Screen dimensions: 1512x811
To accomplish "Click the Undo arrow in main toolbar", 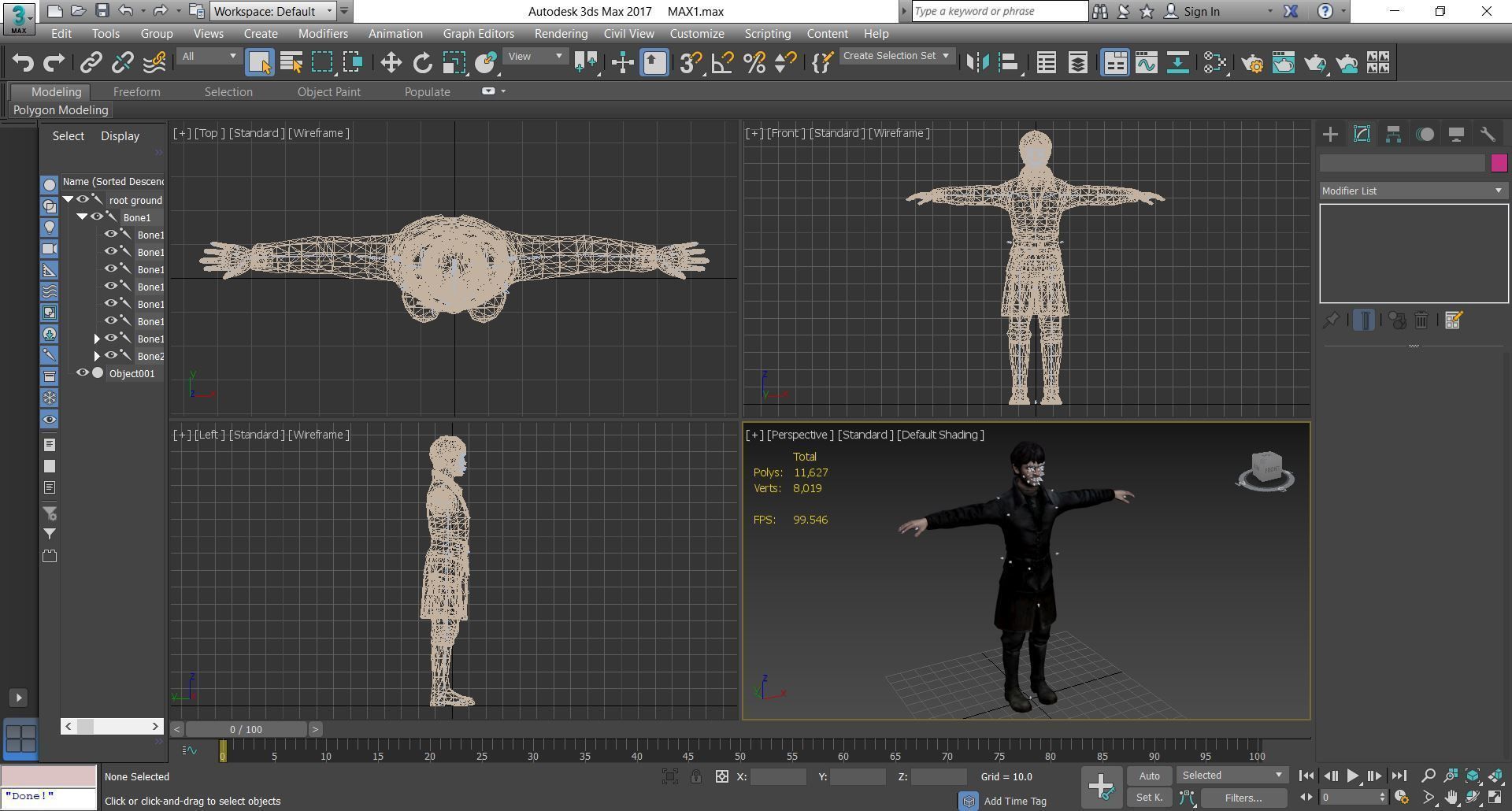I will (22, 63).
